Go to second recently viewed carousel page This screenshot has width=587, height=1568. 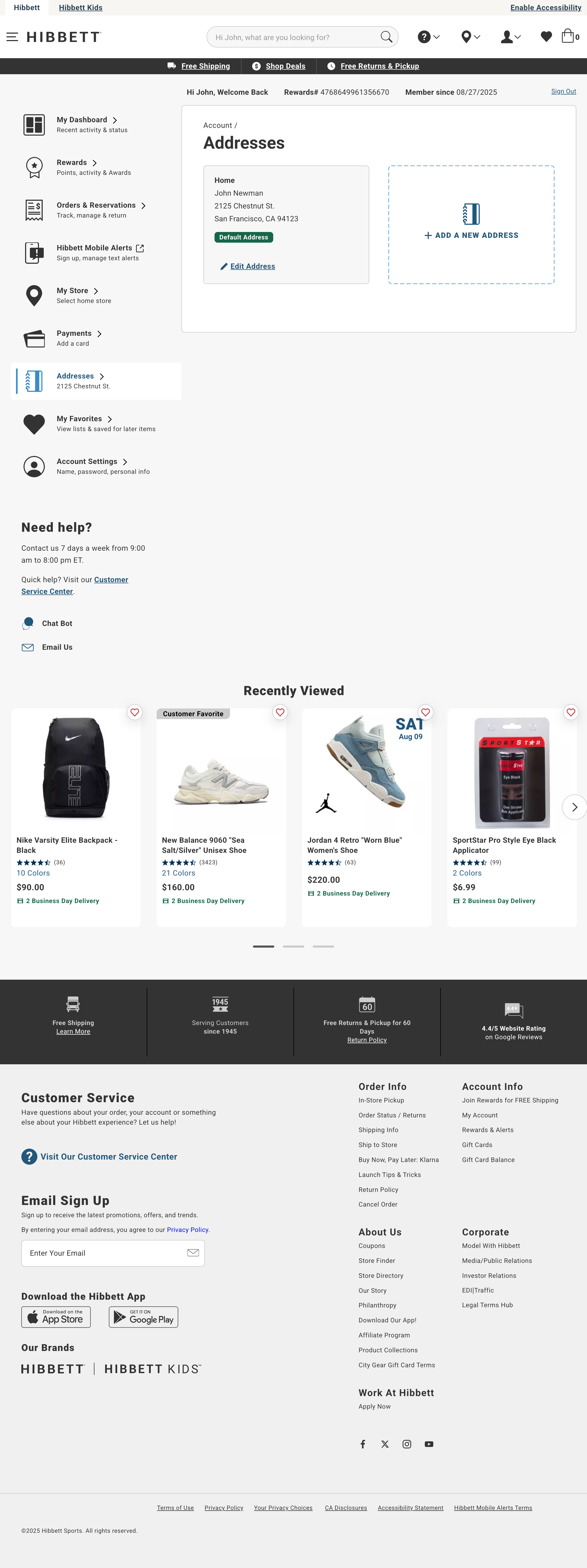tap(293, 947)
